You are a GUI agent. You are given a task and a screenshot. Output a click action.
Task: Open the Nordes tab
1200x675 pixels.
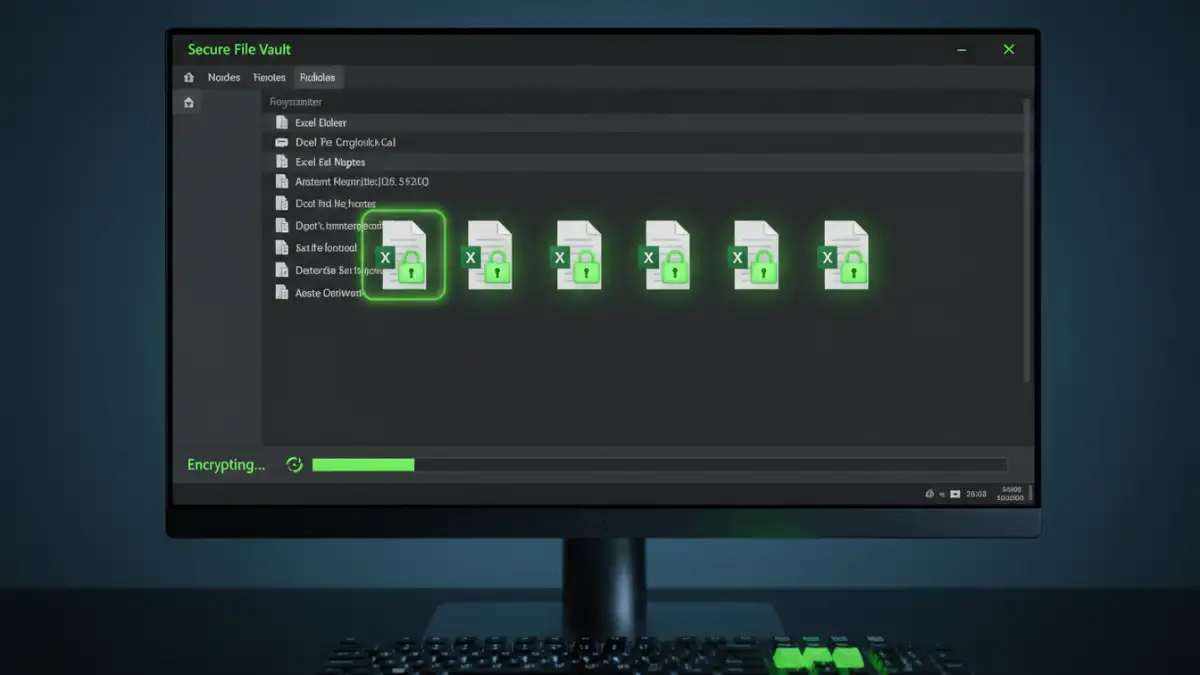[223, 78]
